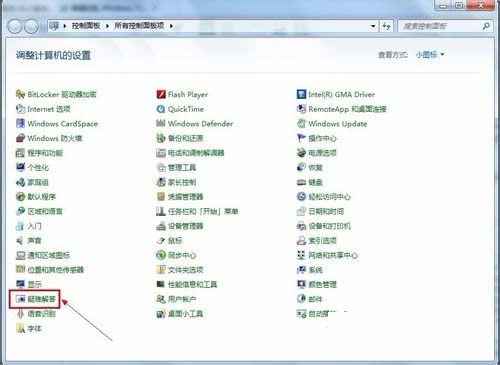The width and height of the screenshot is (500, 365).
Task: Open 鼠标 settings
Action: (169, 241)
